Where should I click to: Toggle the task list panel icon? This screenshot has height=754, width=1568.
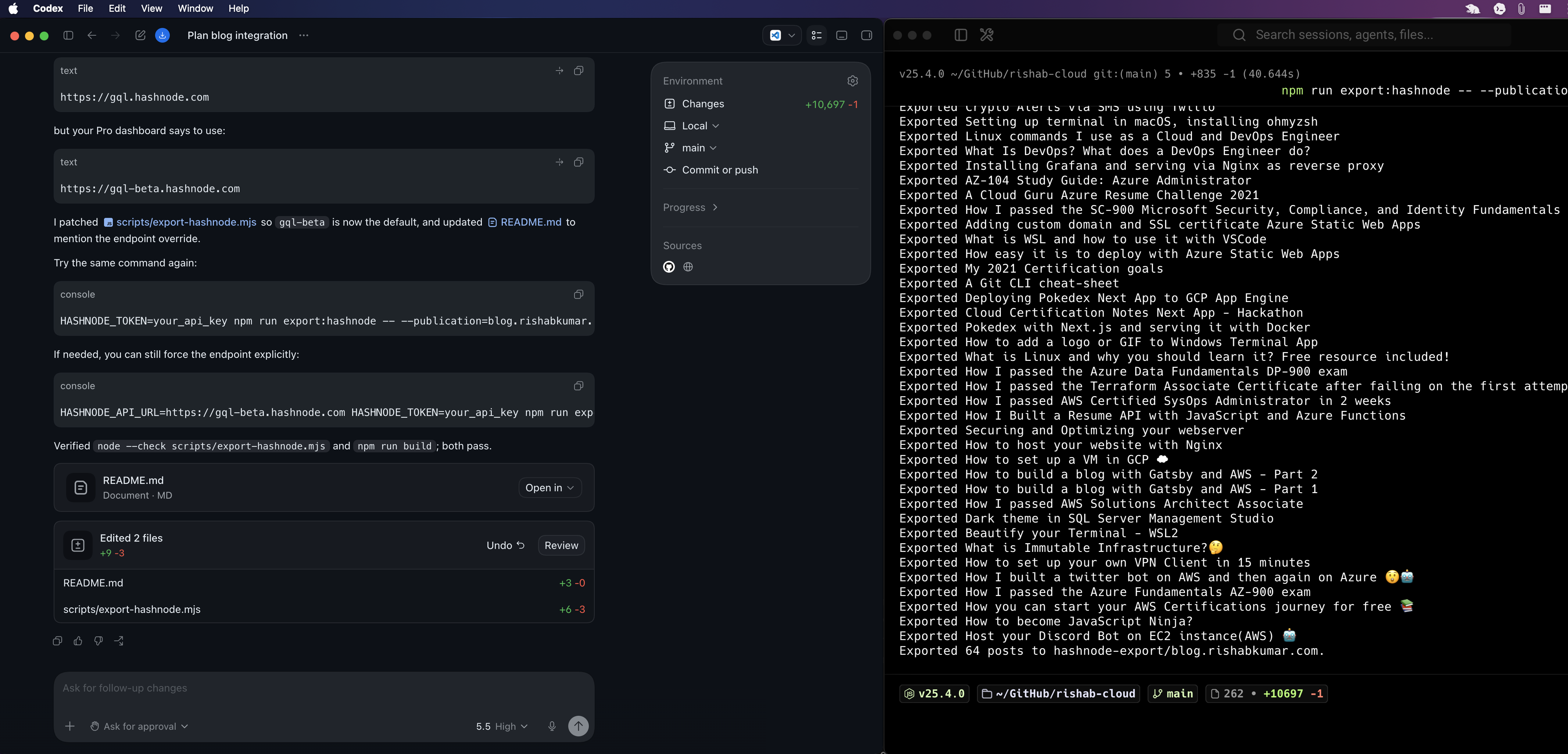[x=817, y=35]
